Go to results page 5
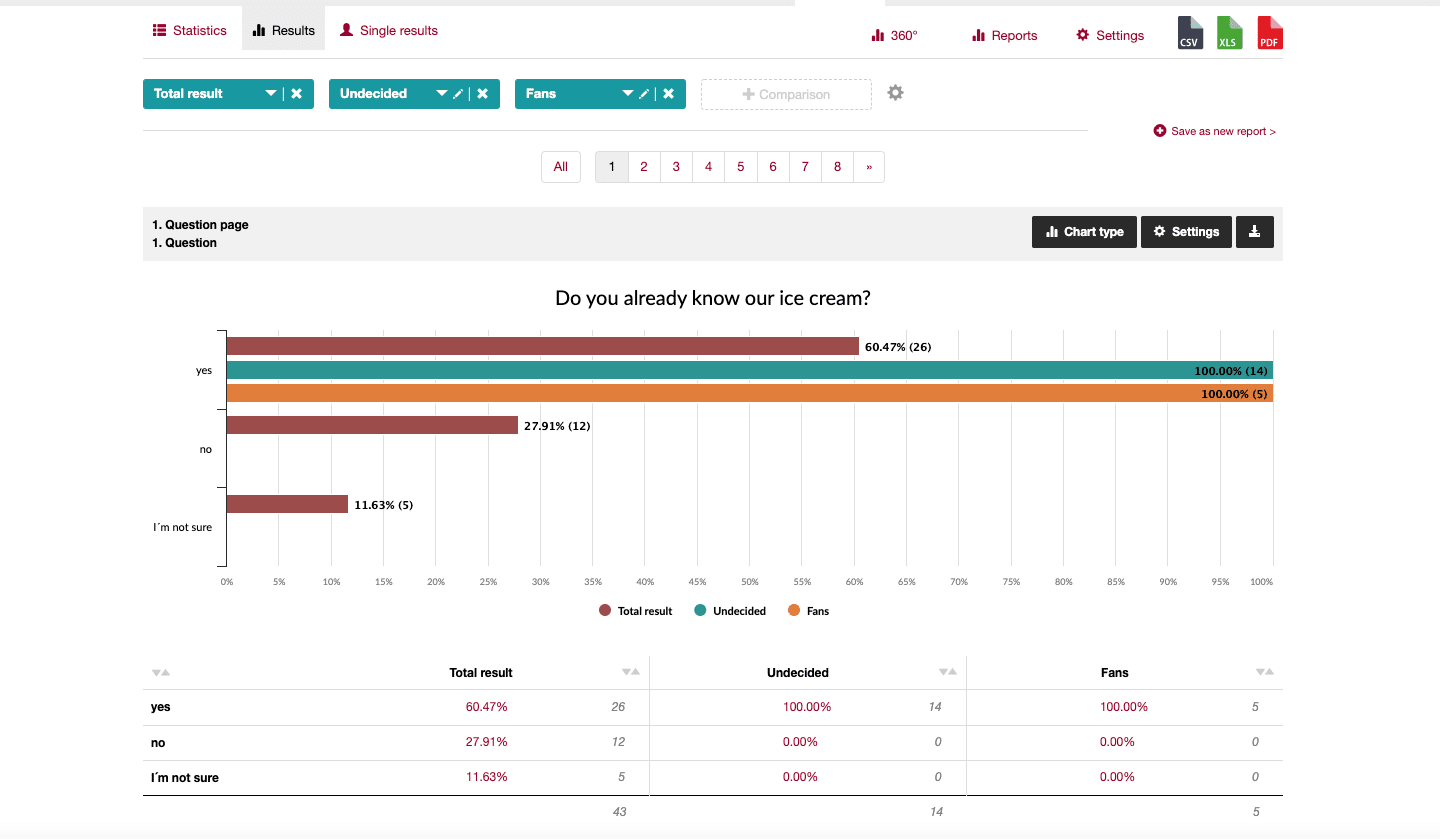 (x=740, y=166)
